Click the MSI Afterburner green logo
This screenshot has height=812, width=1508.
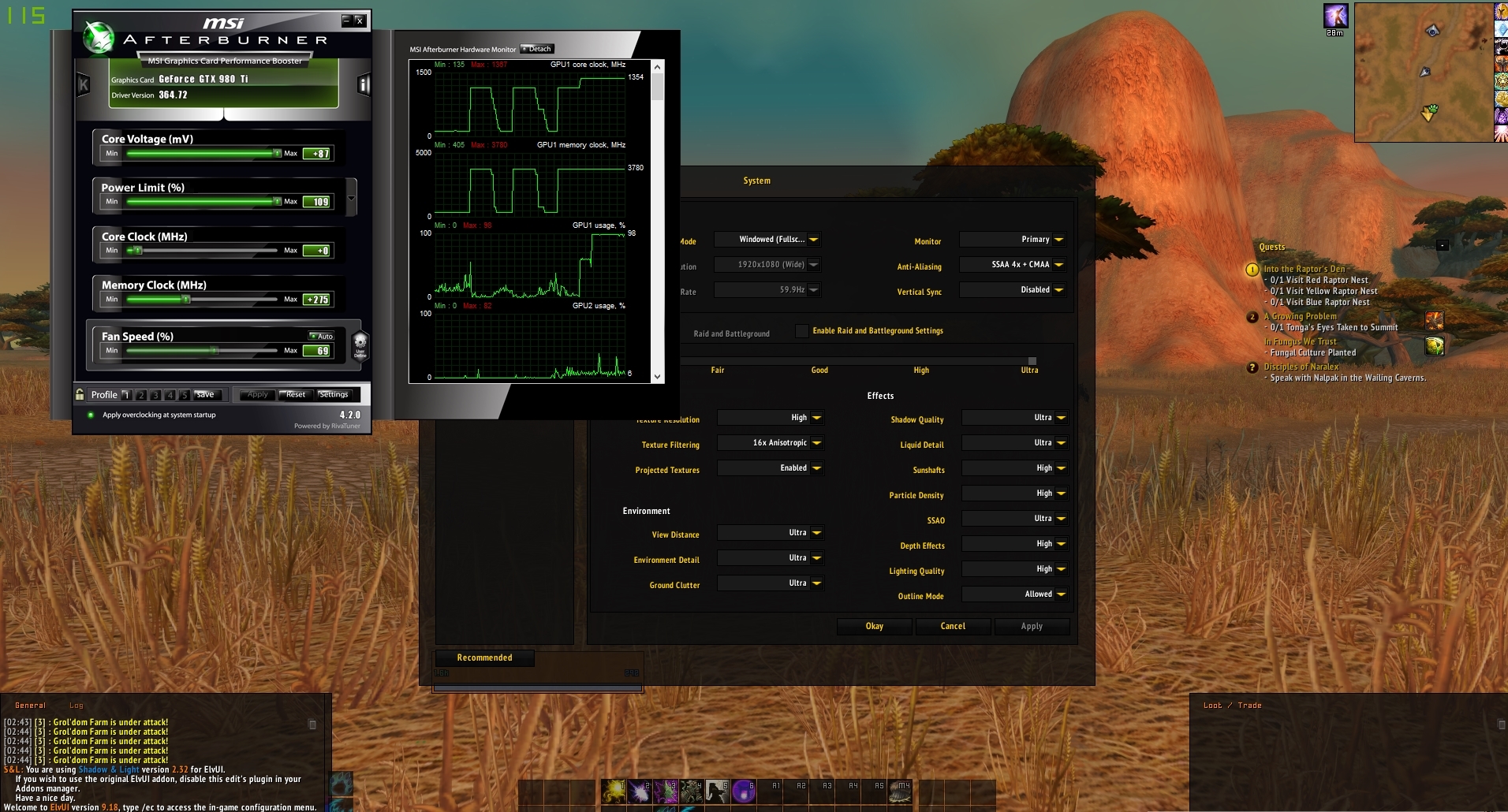(99, 38)
